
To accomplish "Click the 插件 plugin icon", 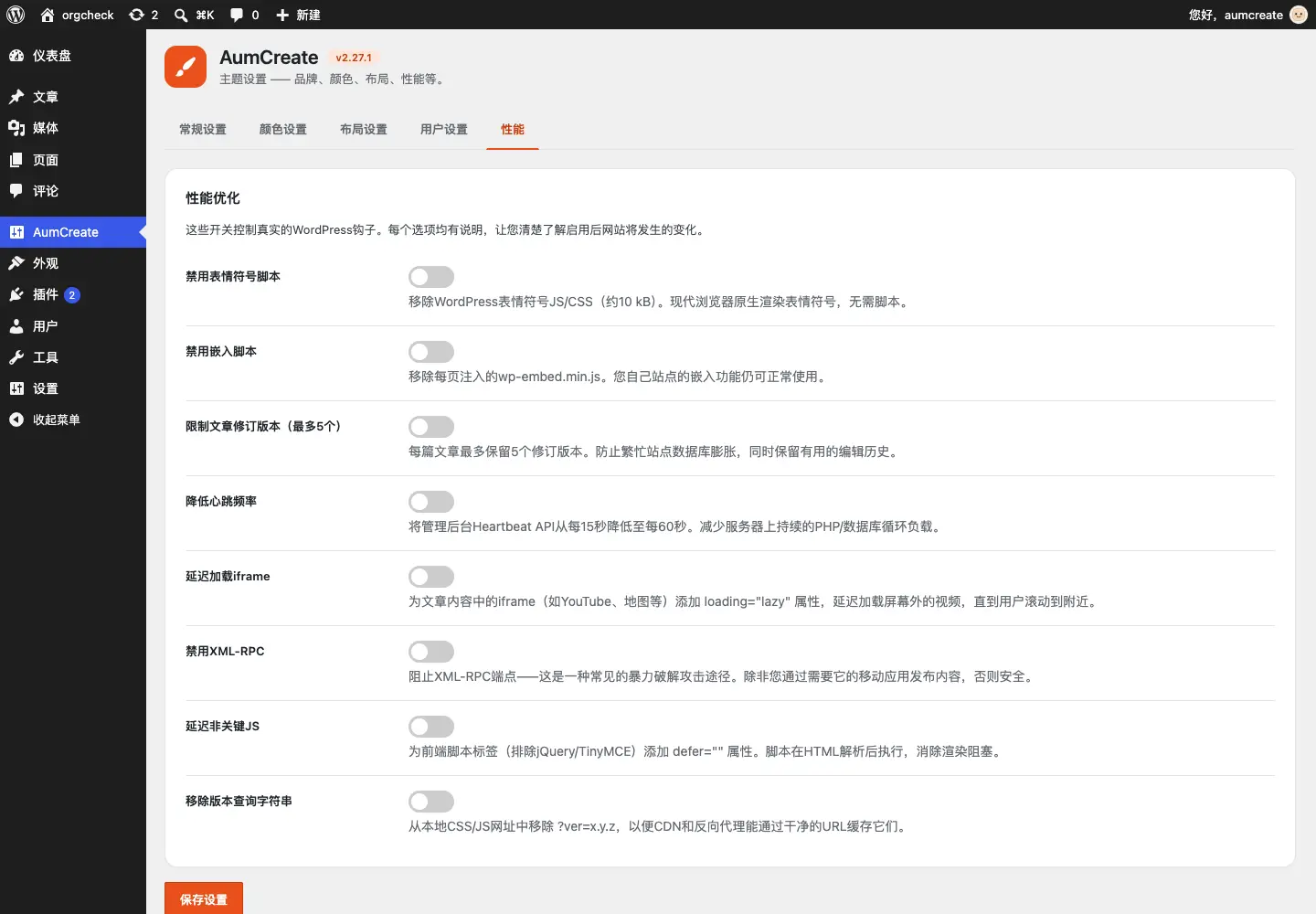I will click(16, 294).
